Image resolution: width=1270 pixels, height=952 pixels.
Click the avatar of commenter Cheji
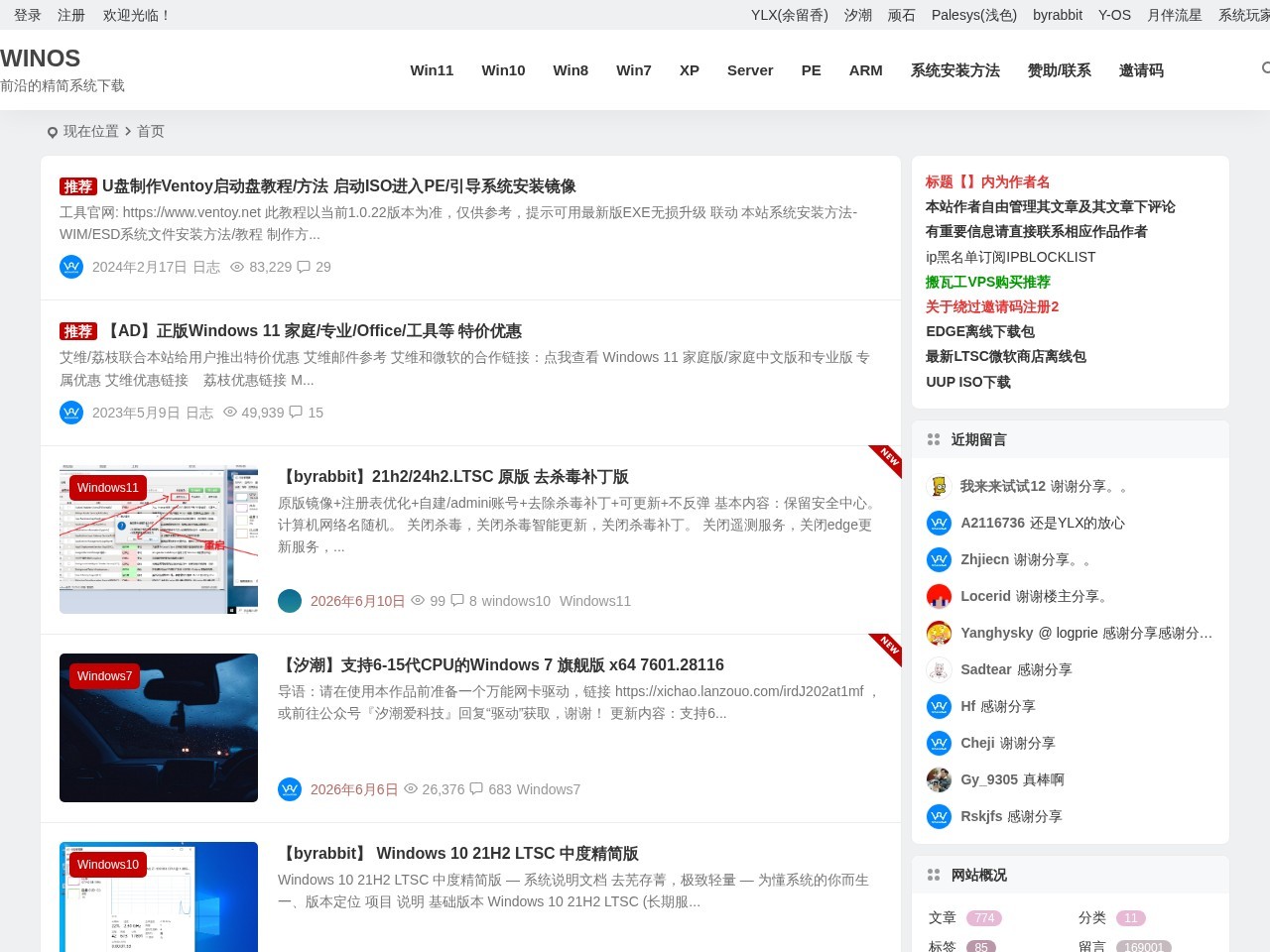click(939, 743)
